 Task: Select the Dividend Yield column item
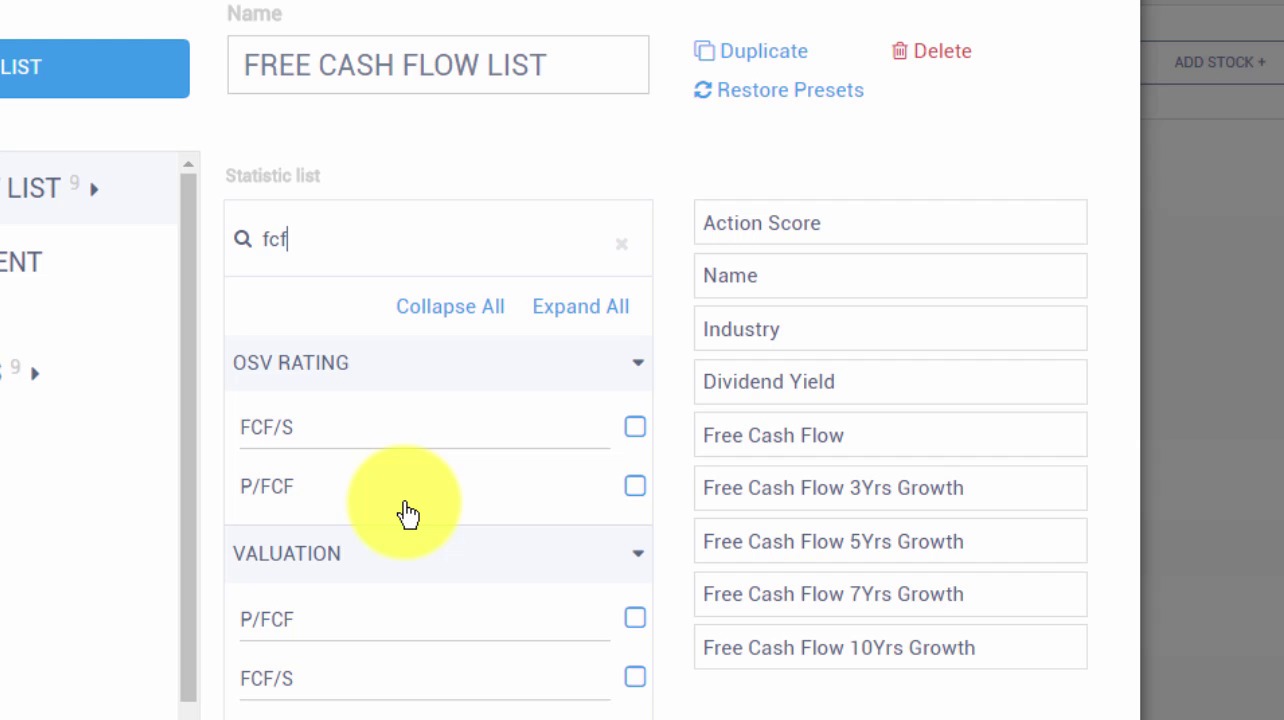tap(890, 382)
